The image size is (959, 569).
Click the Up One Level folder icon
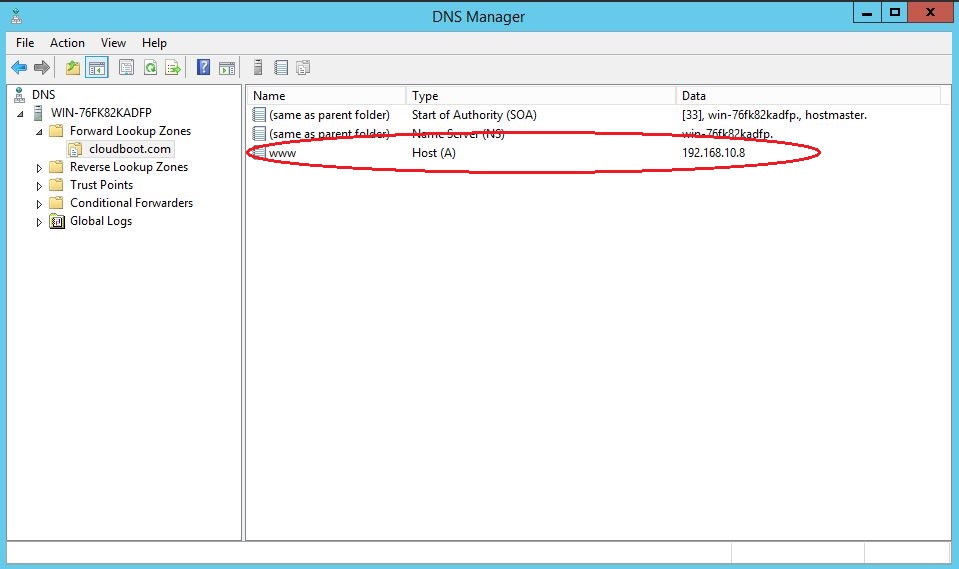[72, 68]
